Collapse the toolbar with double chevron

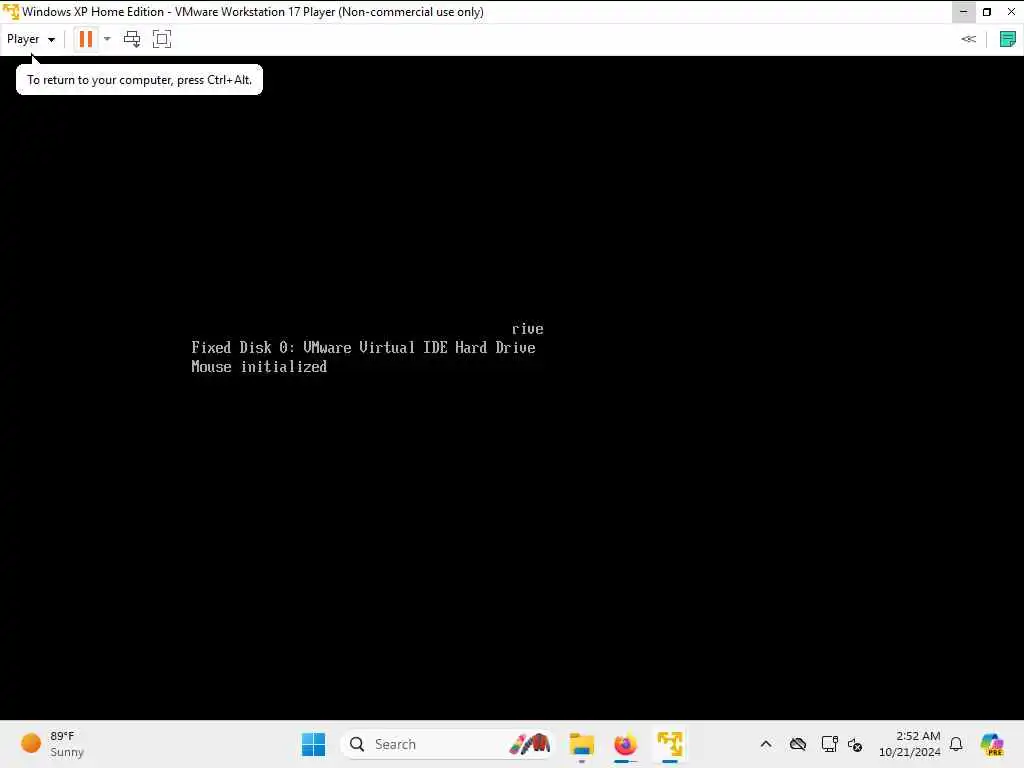[968, 39]
